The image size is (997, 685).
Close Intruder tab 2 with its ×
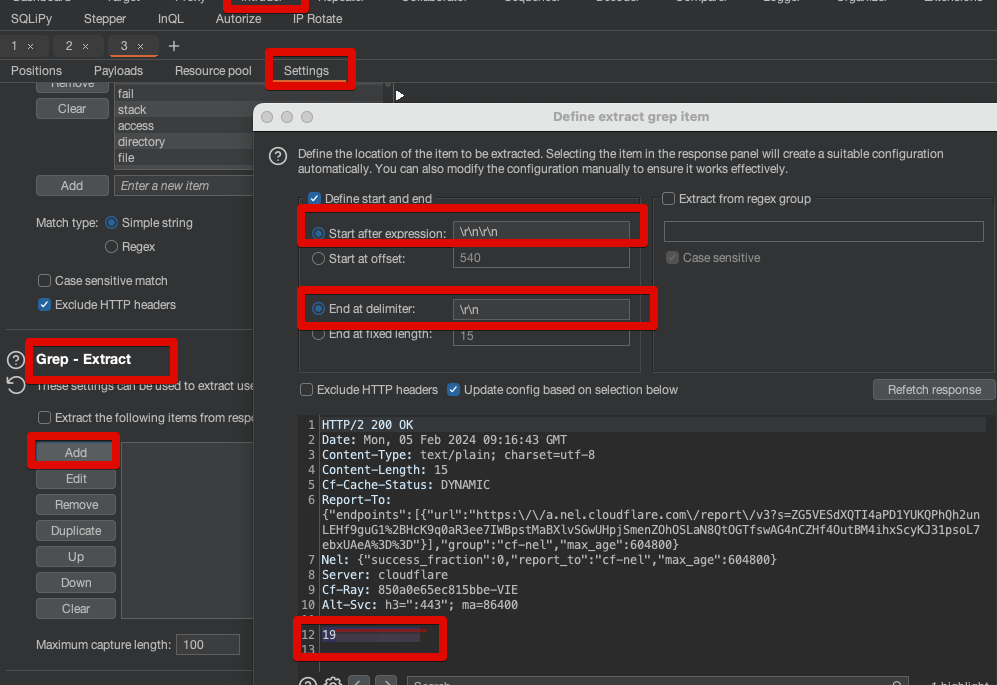(85, 46)
